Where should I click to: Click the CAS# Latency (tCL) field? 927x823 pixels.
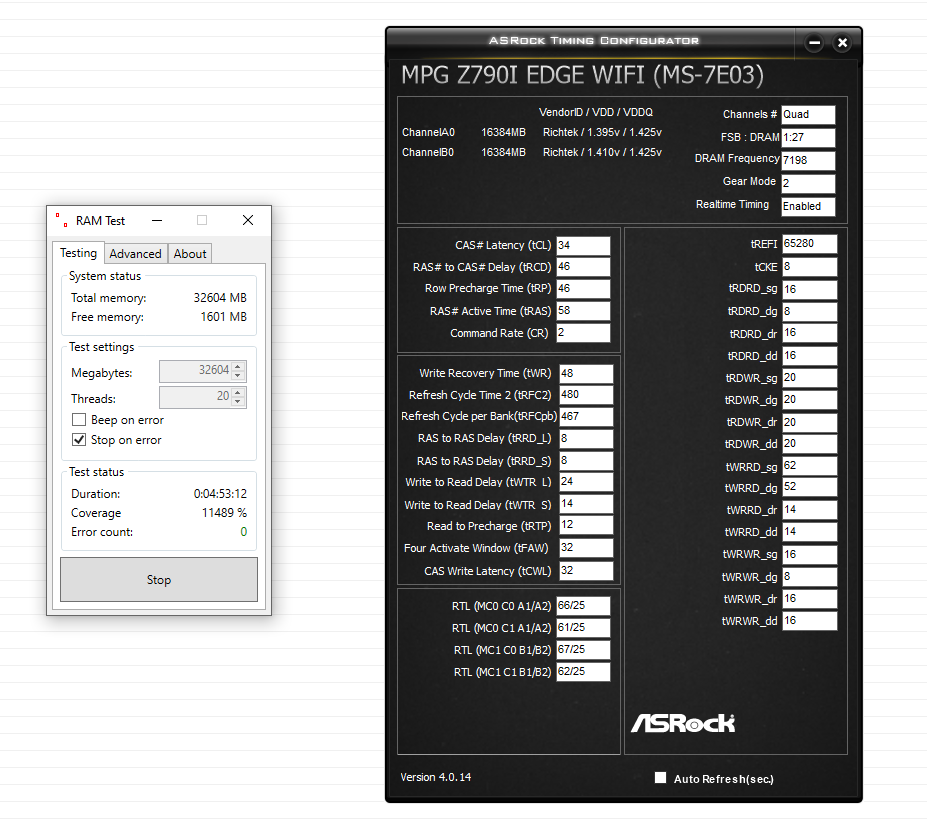(583, 245)
